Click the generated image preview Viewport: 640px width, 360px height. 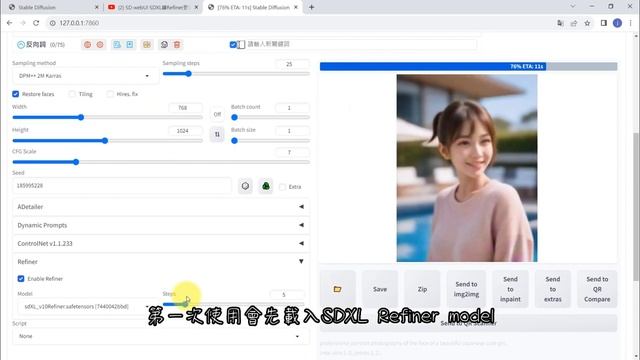[x=467, y=168]
